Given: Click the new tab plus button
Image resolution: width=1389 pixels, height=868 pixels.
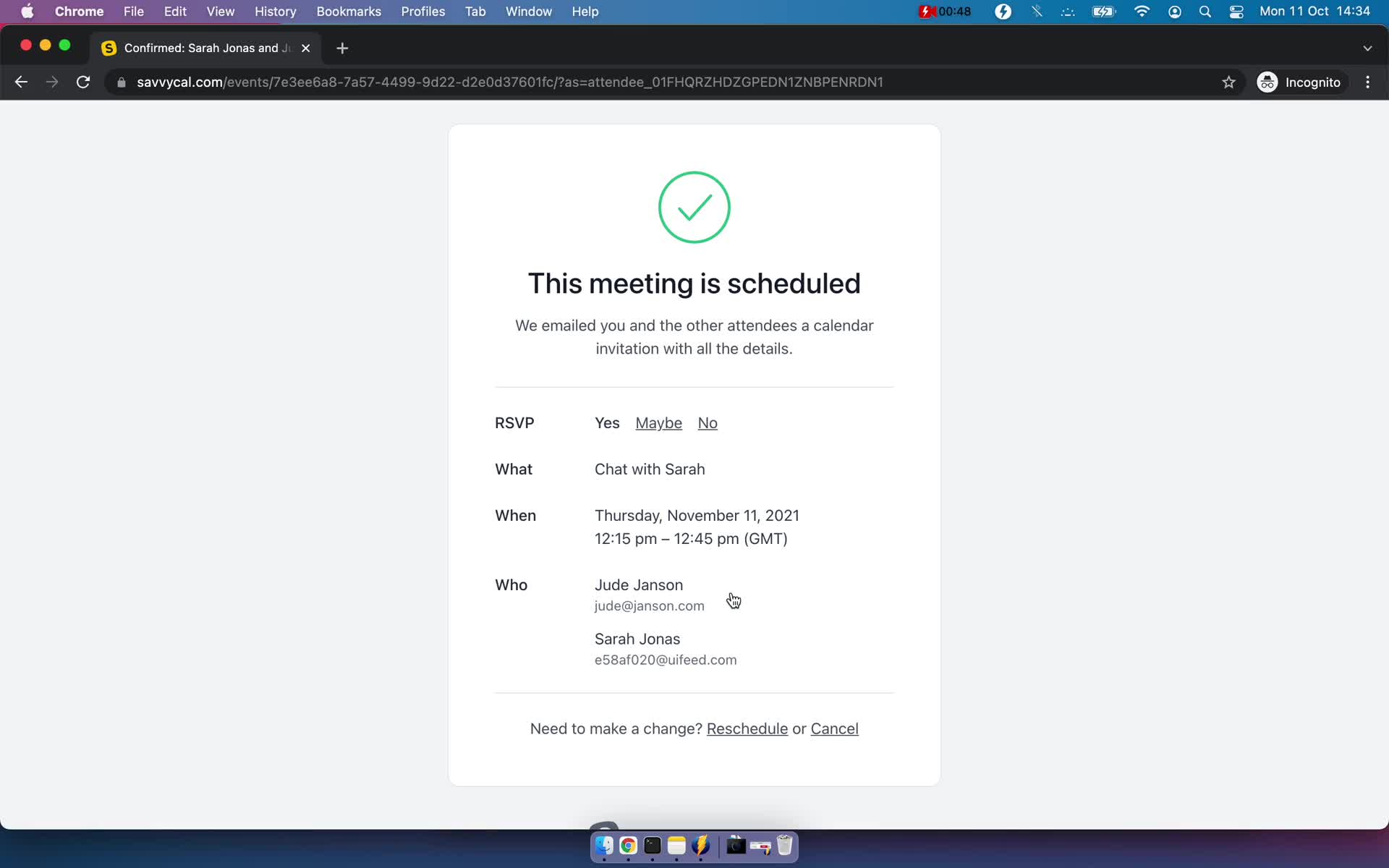Looking at the screenshot, I should click(x=343, y=48).
